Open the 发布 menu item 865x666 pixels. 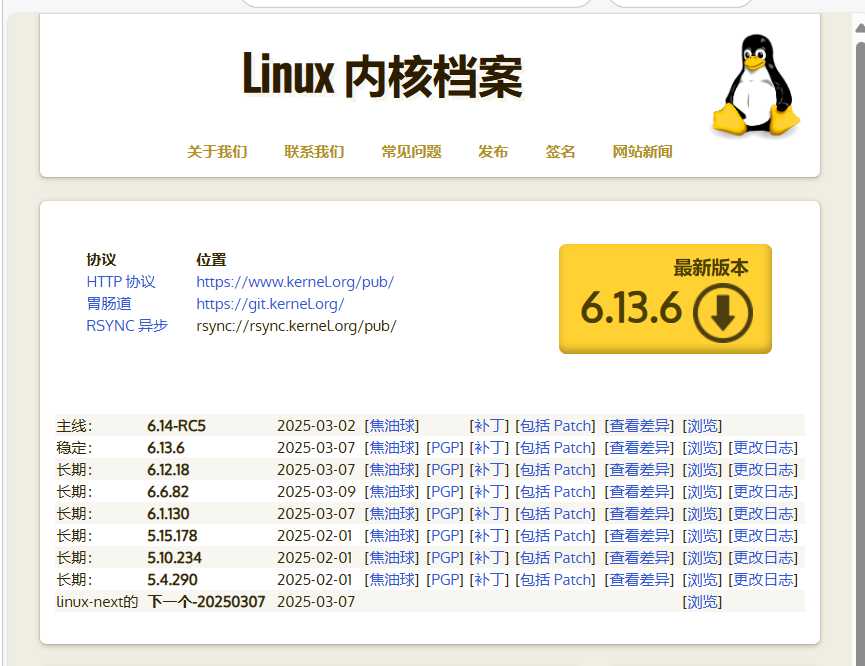pyautogui.click(x=493, y=152)
